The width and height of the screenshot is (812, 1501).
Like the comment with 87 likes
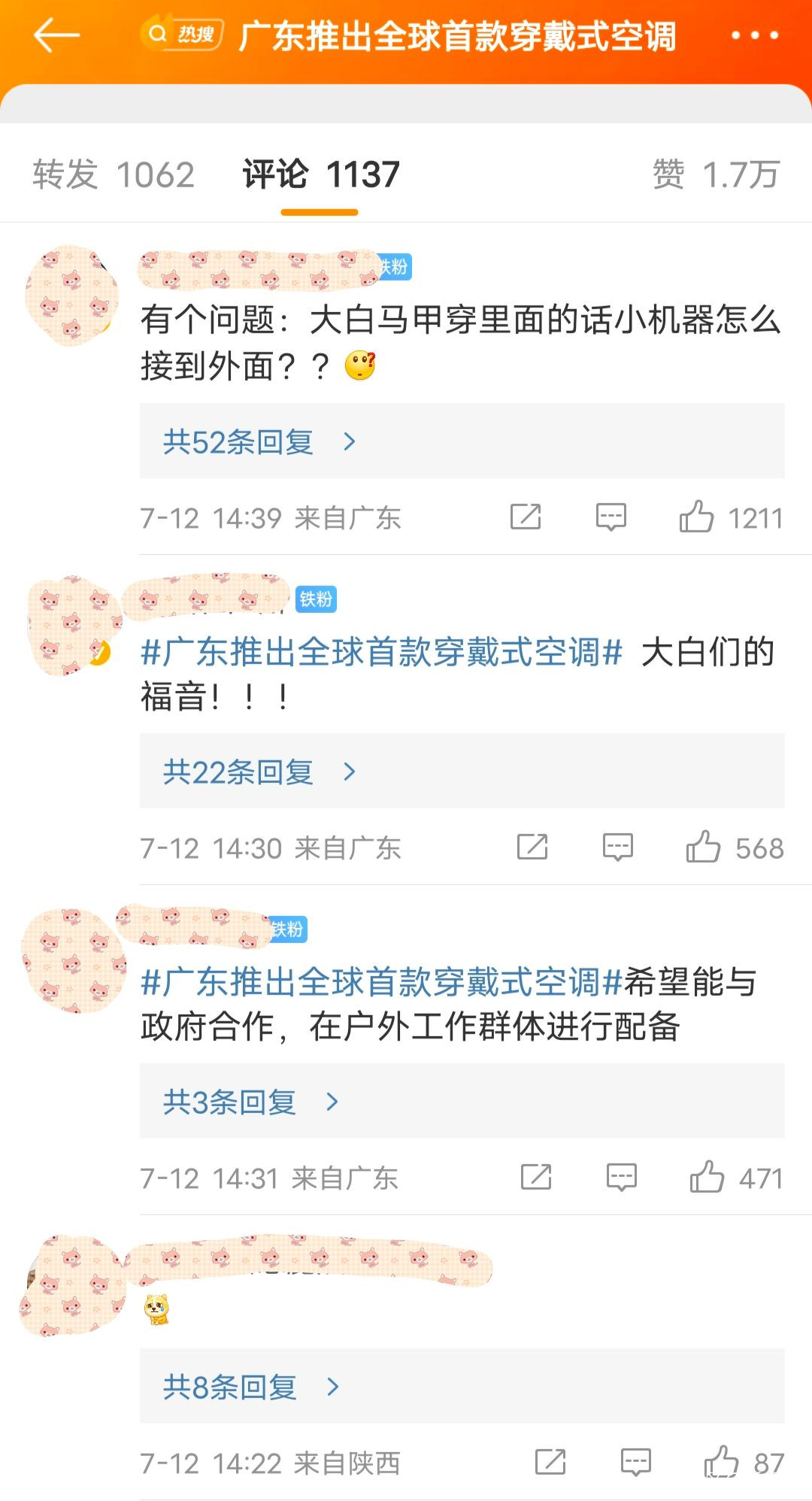point(721,1463)
